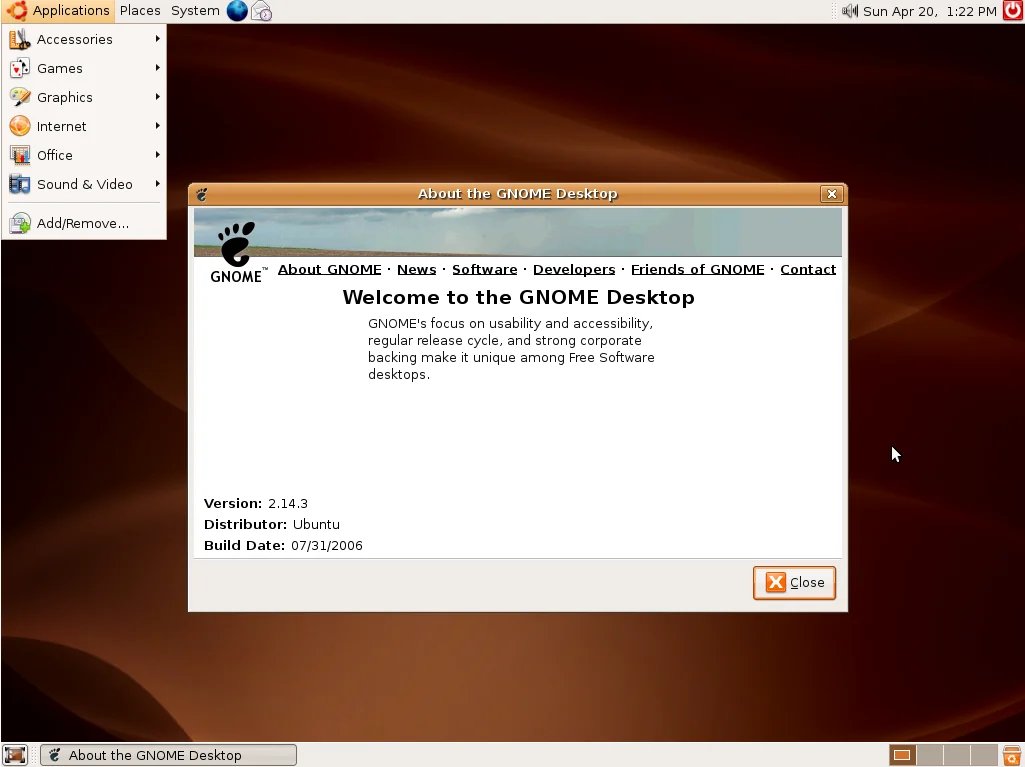The width and height of the screenshot is (1025, 767).
Task: Click the GNOME foot icon in title bar
Action: point(201,194)
